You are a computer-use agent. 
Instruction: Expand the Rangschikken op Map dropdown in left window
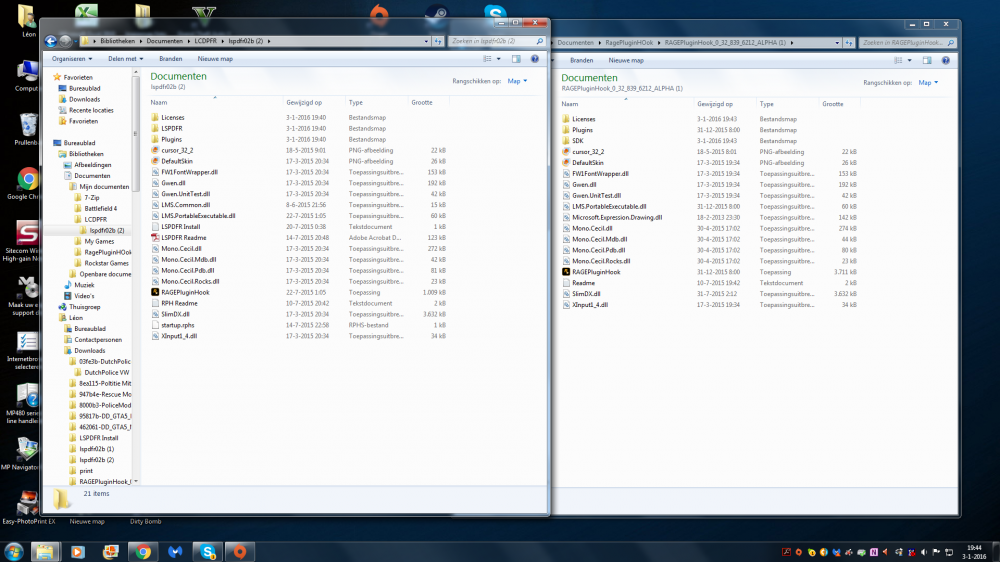517,81
